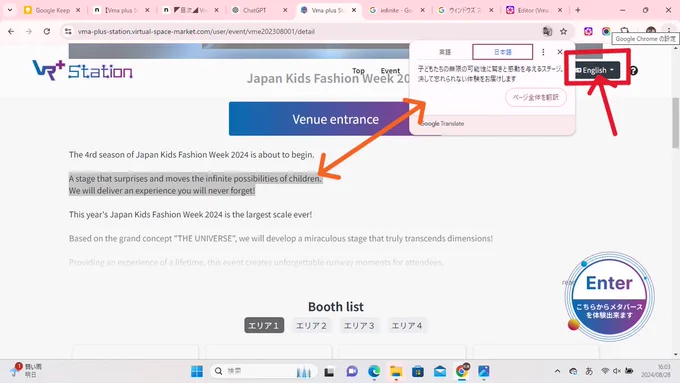Click the 'This year's Japan Kids Fashion Week' line
680x383 pixels.
[x=190, y=214]
